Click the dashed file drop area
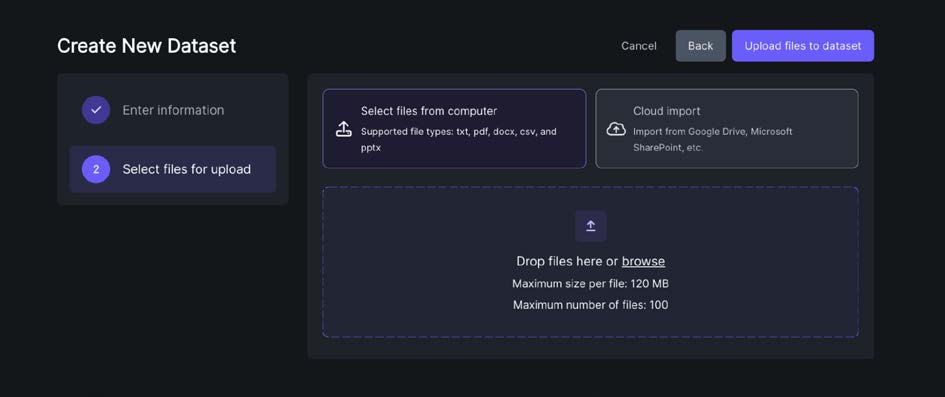 [591, 262]
